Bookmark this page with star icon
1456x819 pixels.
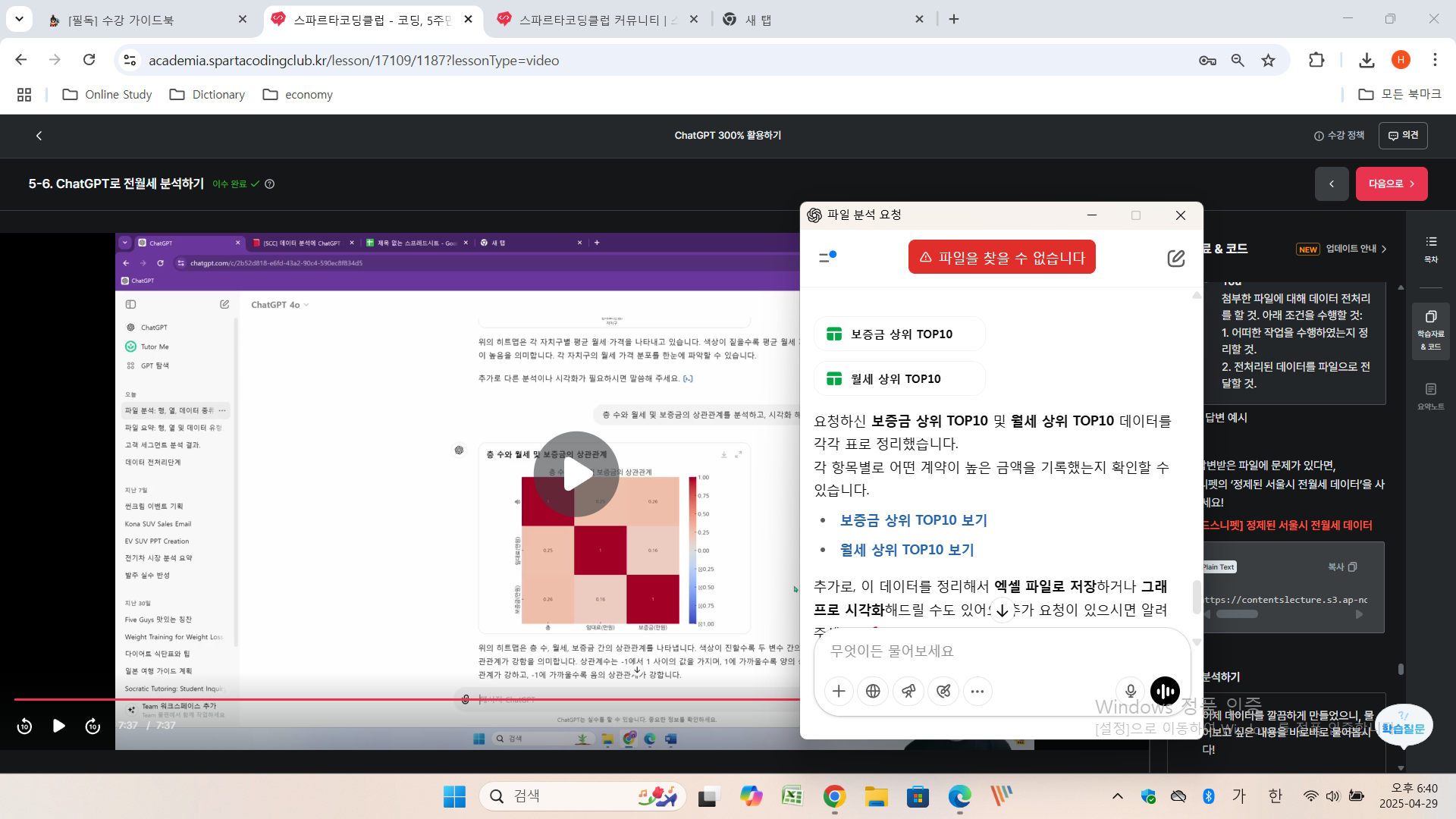click(1268, 60)
